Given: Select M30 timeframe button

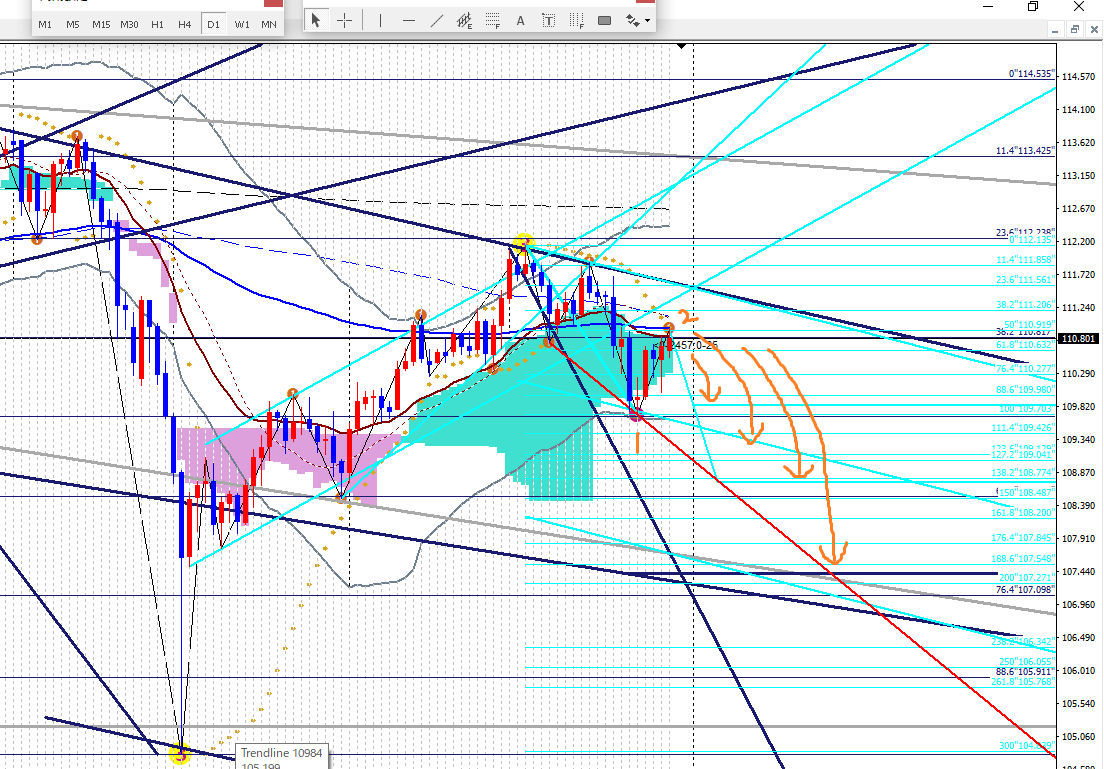Looking at the screenshot, I should click(x=129, y=24).
